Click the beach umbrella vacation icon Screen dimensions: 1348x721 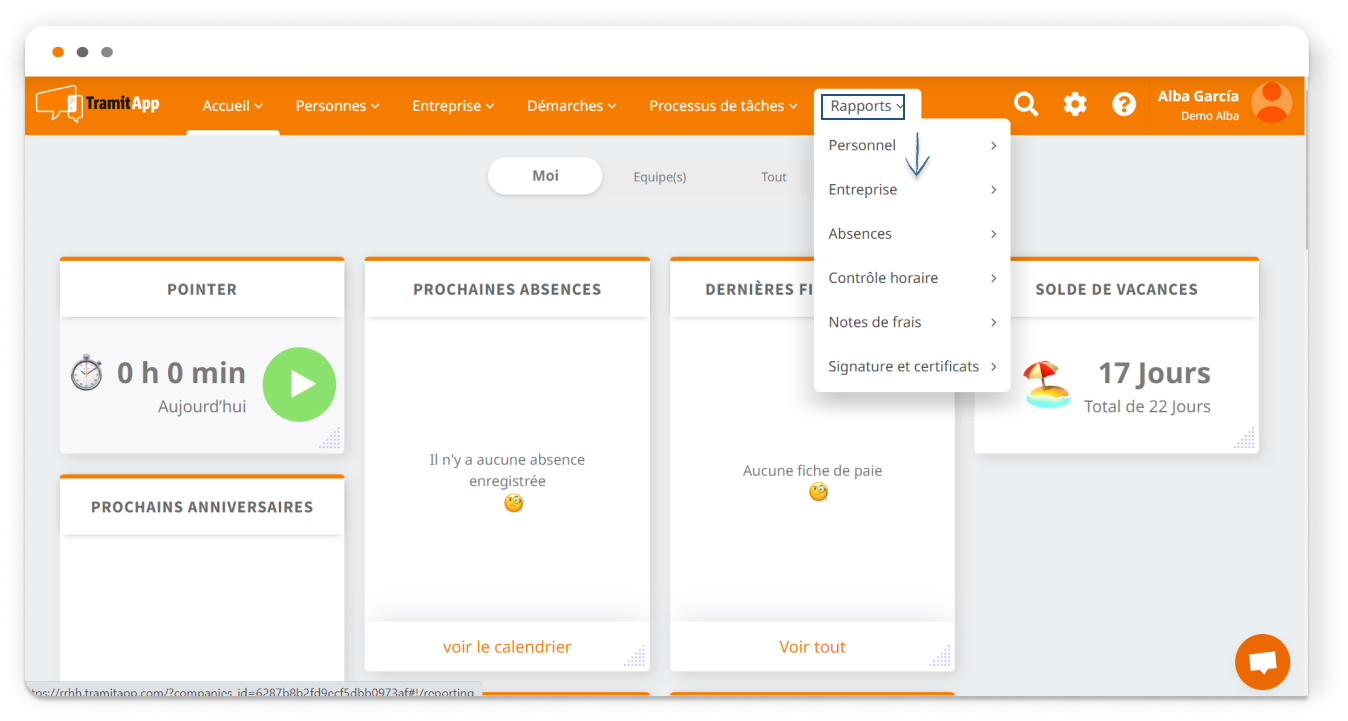coord(1047,385)
